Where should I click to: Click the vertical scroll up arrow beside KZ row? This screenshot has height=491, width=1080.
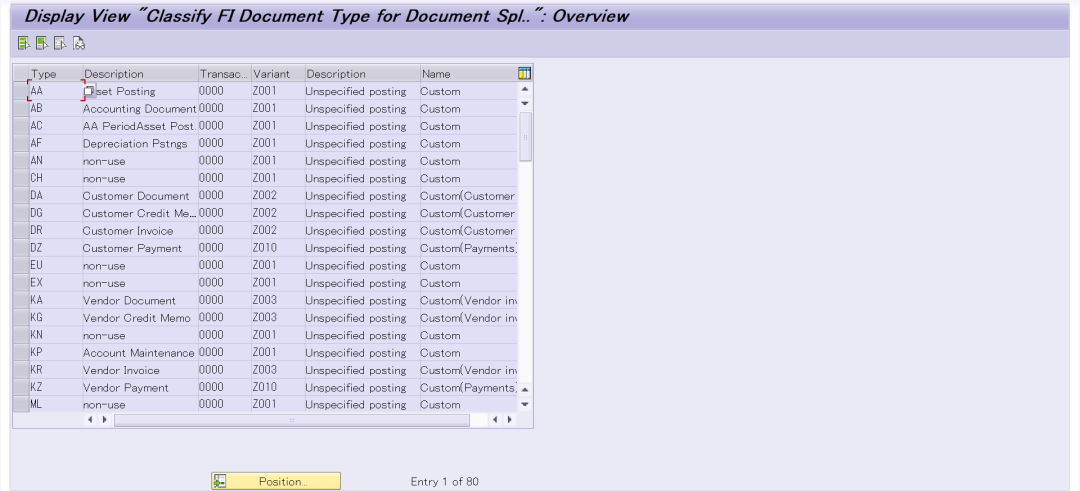(525, 390)
